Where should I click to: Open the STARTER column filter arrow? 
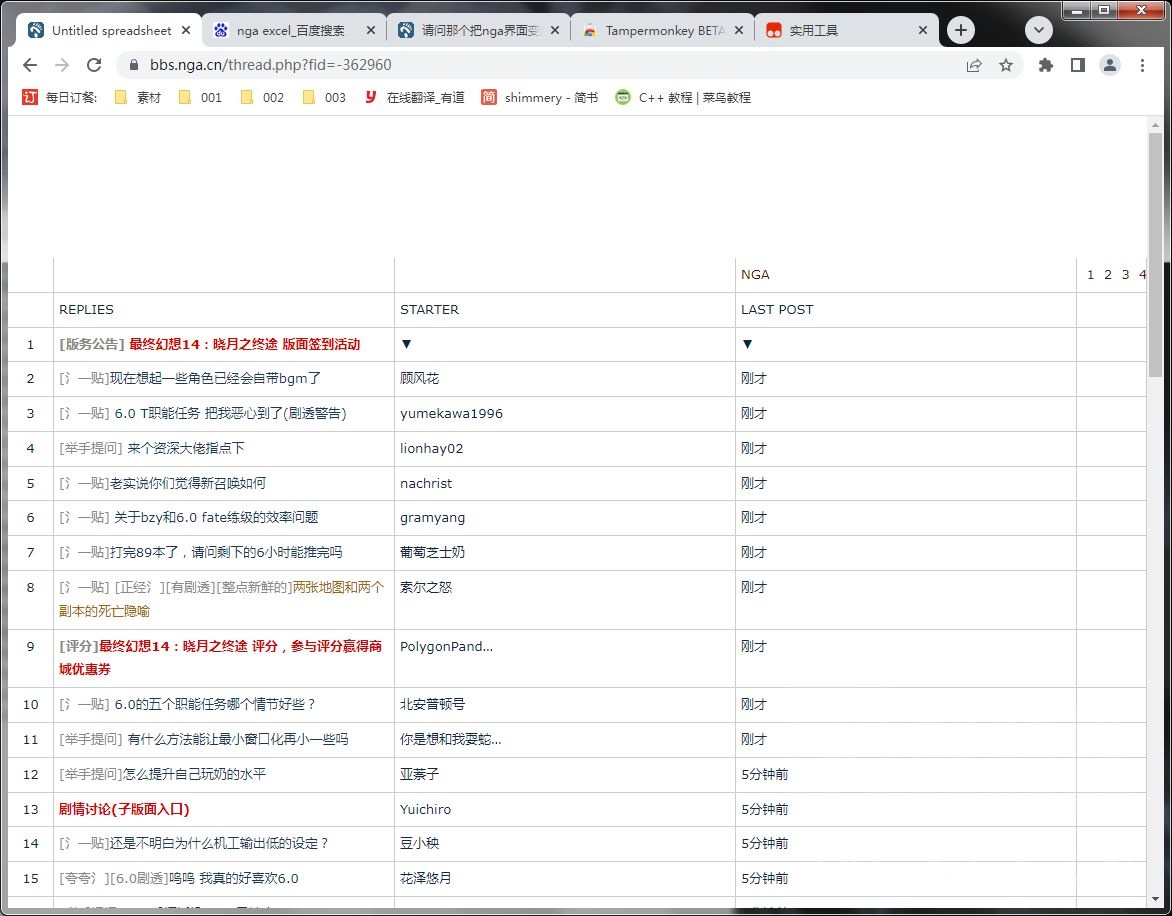click(406, 344)
